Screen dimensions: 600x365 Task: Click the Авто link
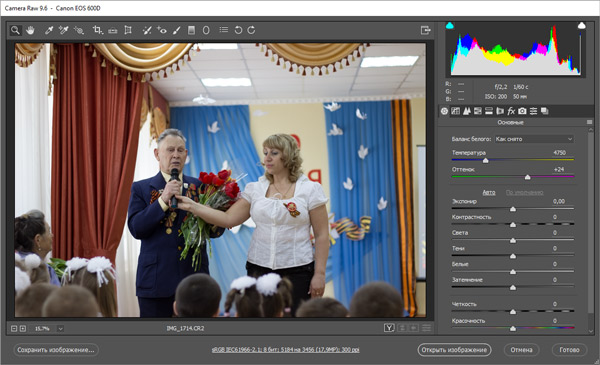coord(489,192)
